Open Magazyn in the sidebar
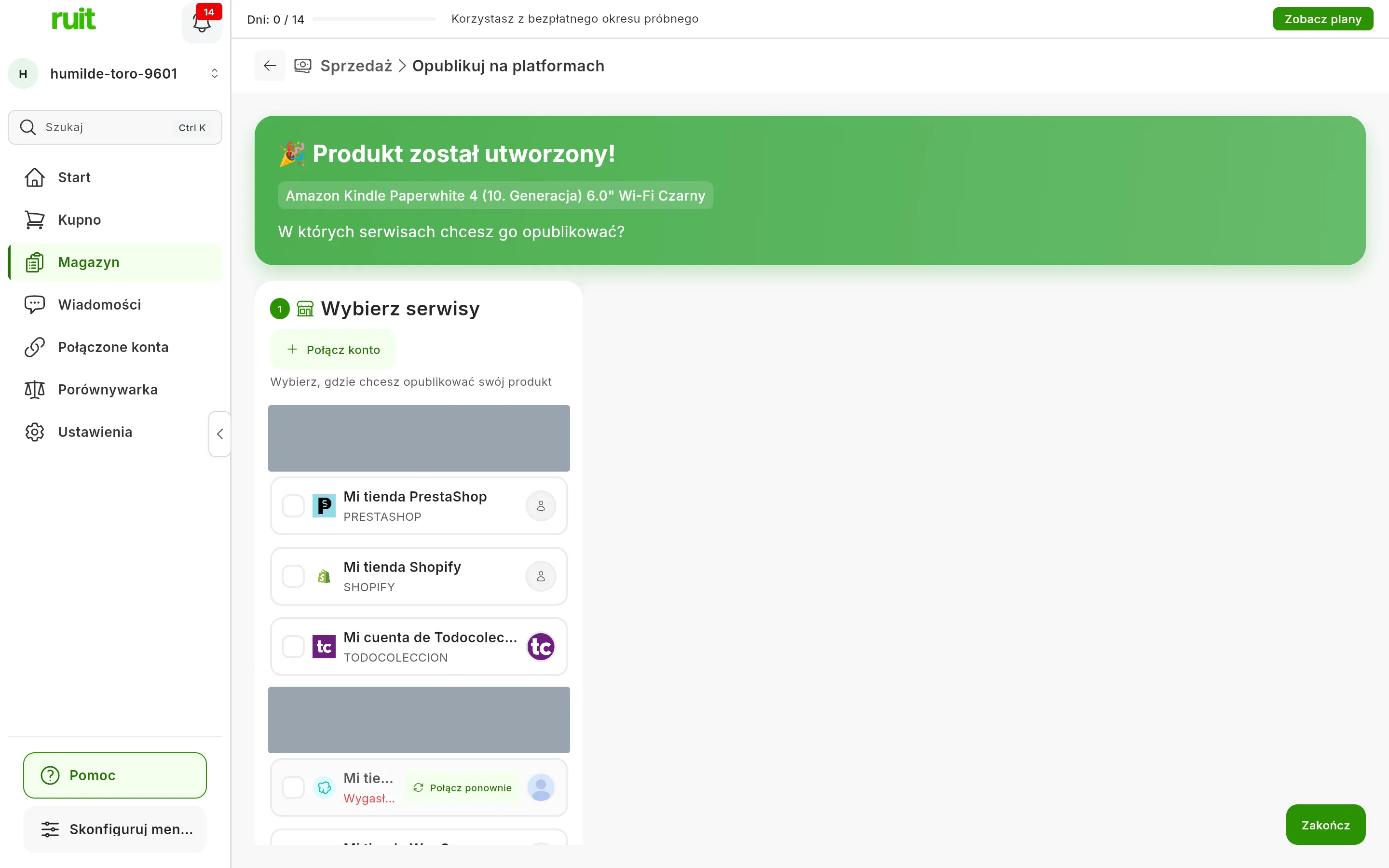This screenshot has width=1389, height=868. (115, 262)
